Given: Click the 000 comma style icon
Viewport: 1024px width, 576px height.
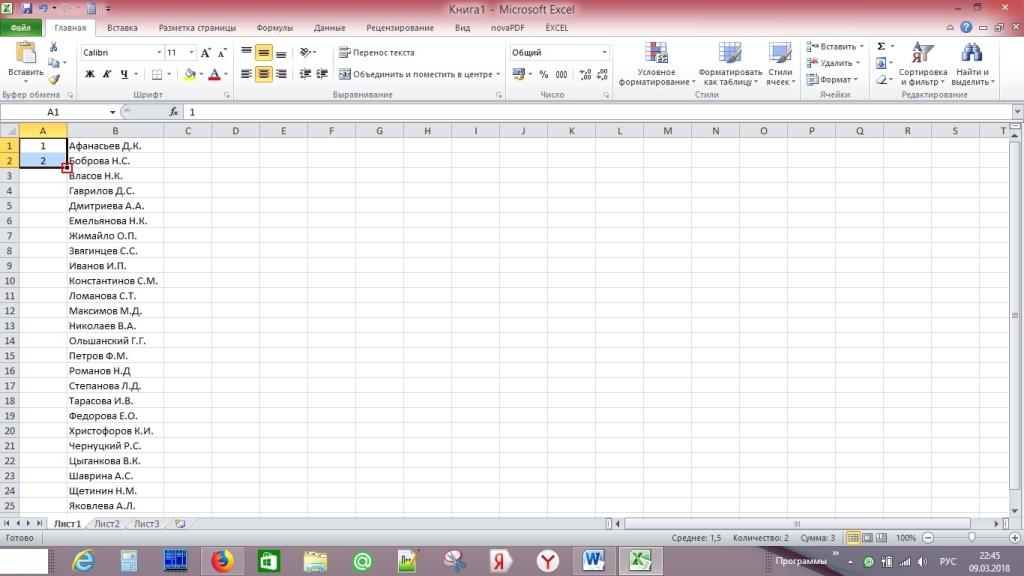Looking at the screenshot, I should tap(561, 74).
